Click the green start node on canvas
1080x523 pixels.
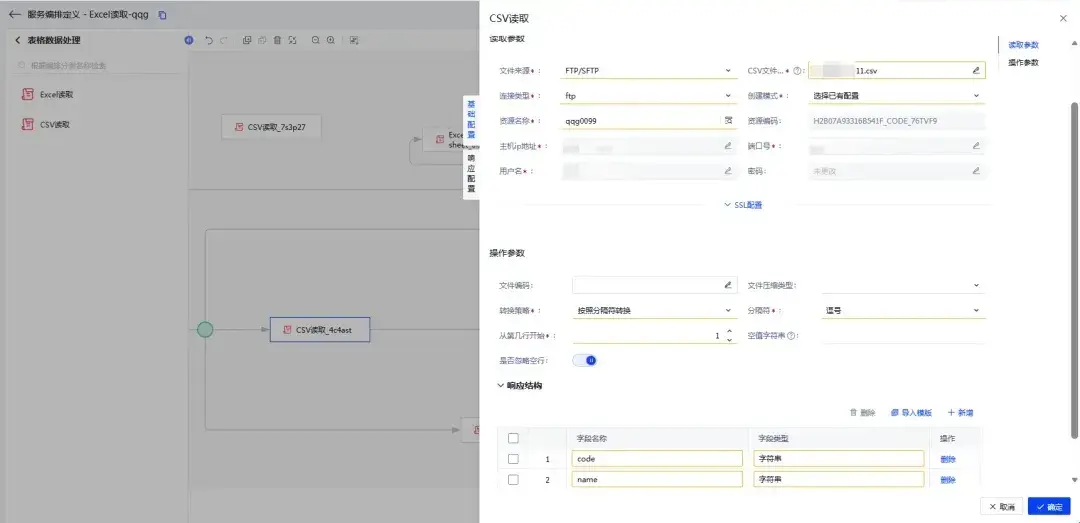point(205,329)
